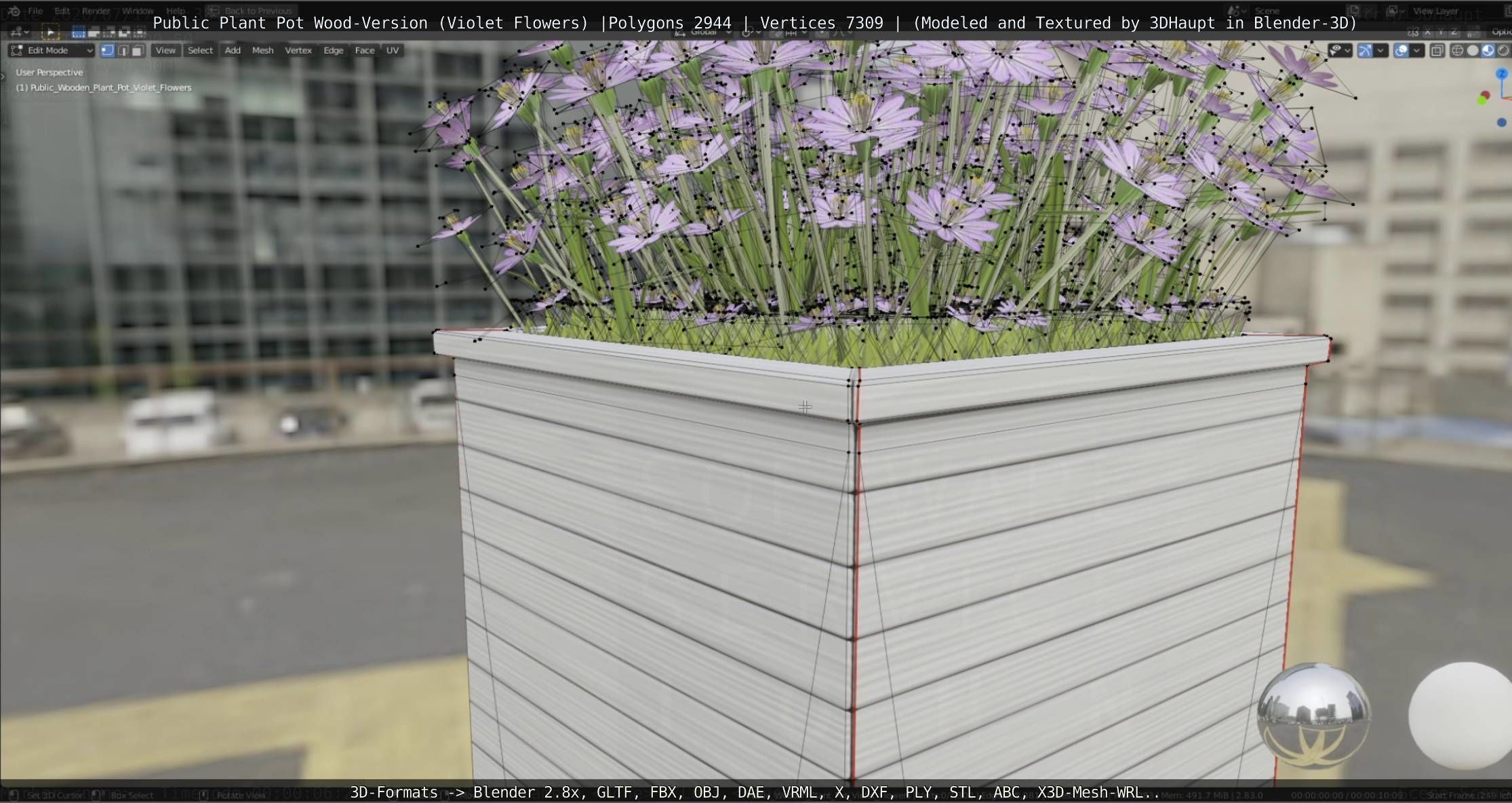
Task: Click the green Y axis gizmo handle
Action: [1481, 100]
